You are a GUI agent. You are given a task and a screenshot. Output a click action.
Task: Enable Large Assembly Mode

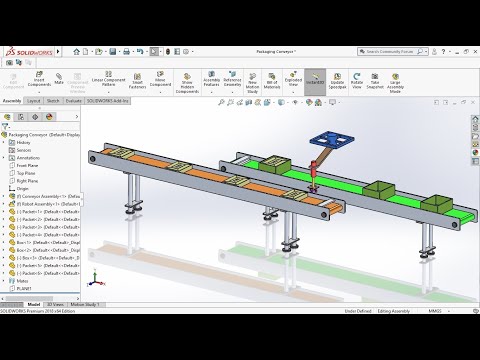point(395,83)
